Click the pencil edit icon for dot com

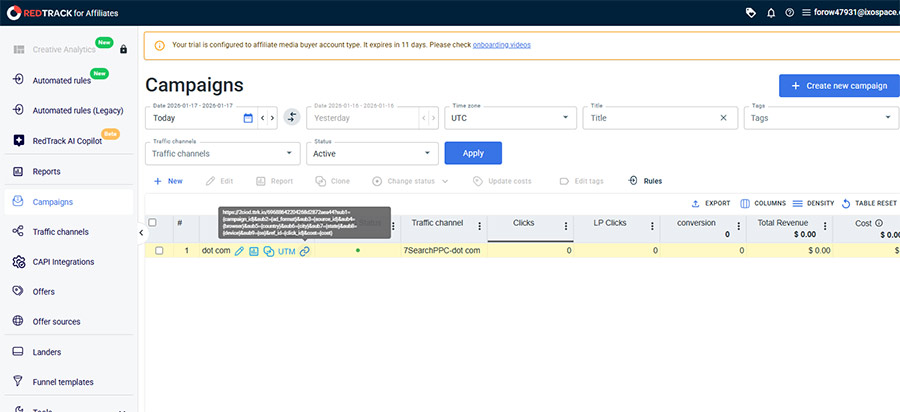tap(239, 250)
